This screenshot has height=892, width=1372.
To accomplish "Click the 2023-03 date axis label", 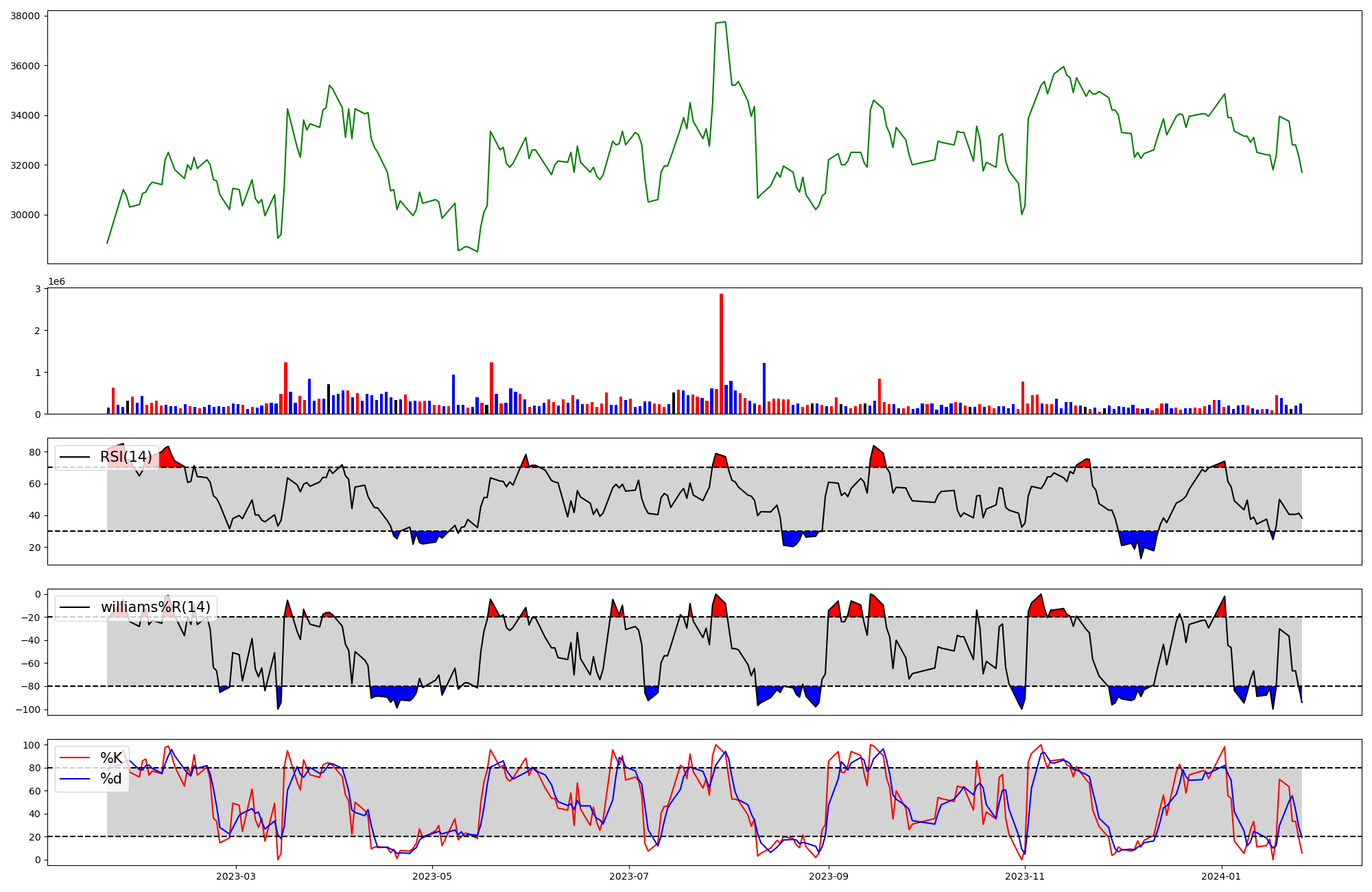I will point(235,876).
